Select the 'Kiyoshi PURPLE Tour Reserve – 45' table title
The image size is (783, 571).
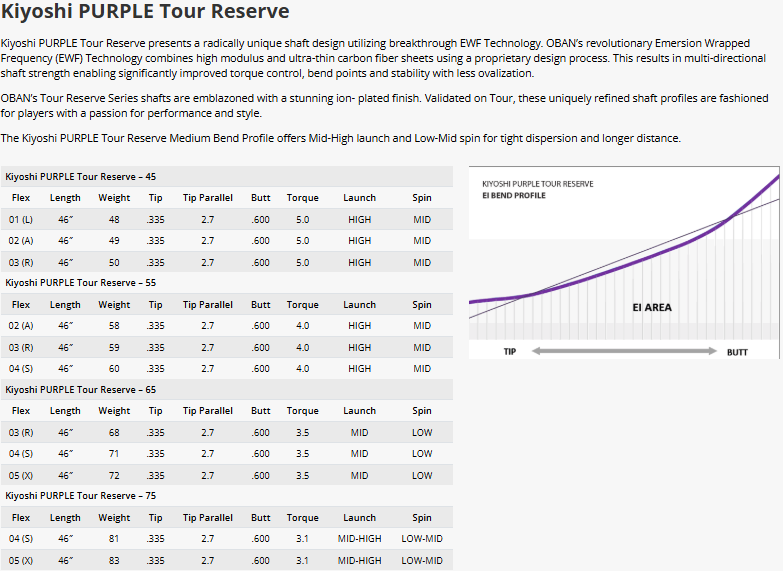point(80,177)
